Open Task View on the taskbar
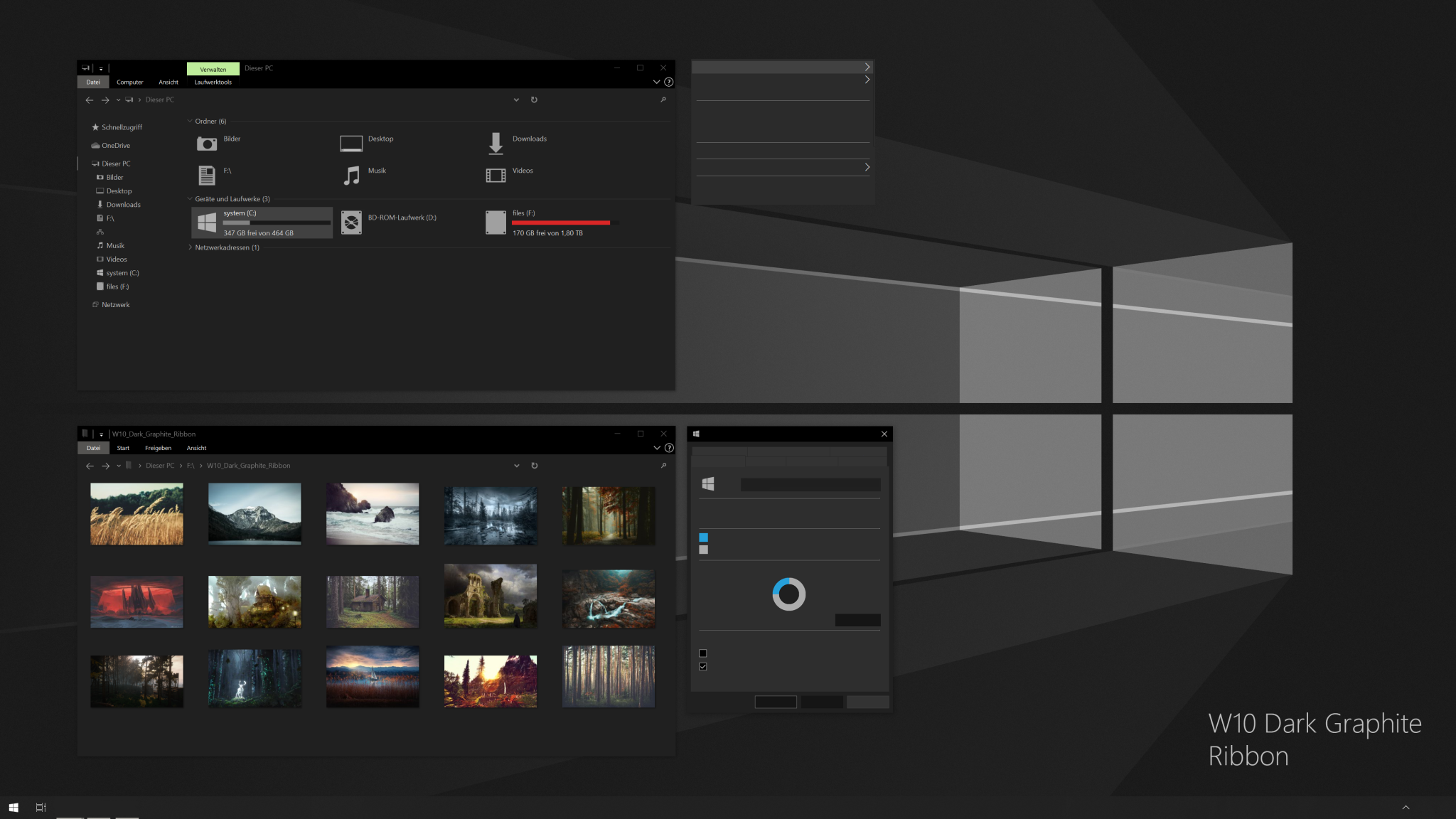The width and height of the screenshot is (1456, 819). click(x=41, y=807)
